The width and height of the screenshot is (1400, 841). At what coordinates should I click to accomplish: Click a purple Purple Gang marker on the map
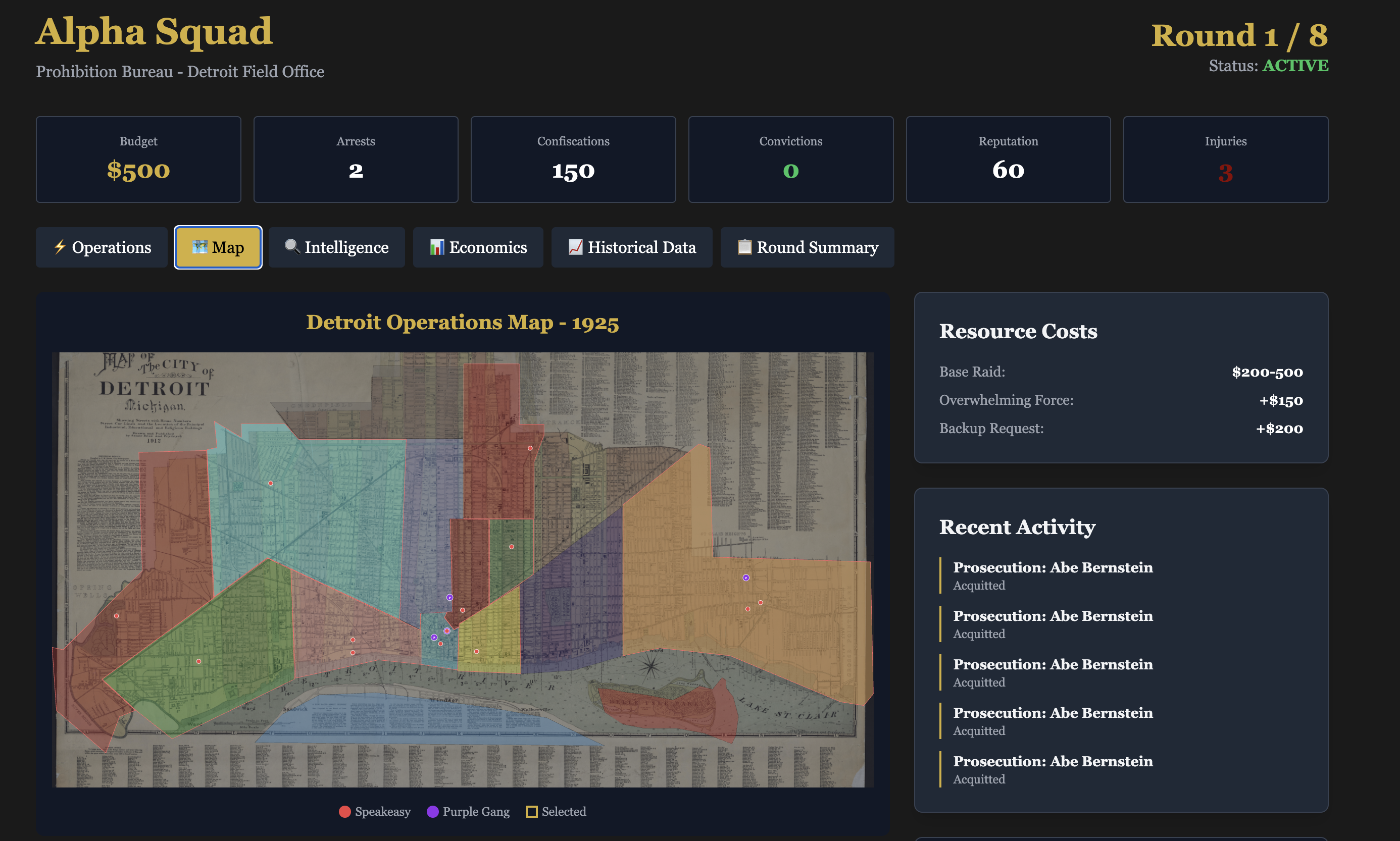(x=449, y=597)
